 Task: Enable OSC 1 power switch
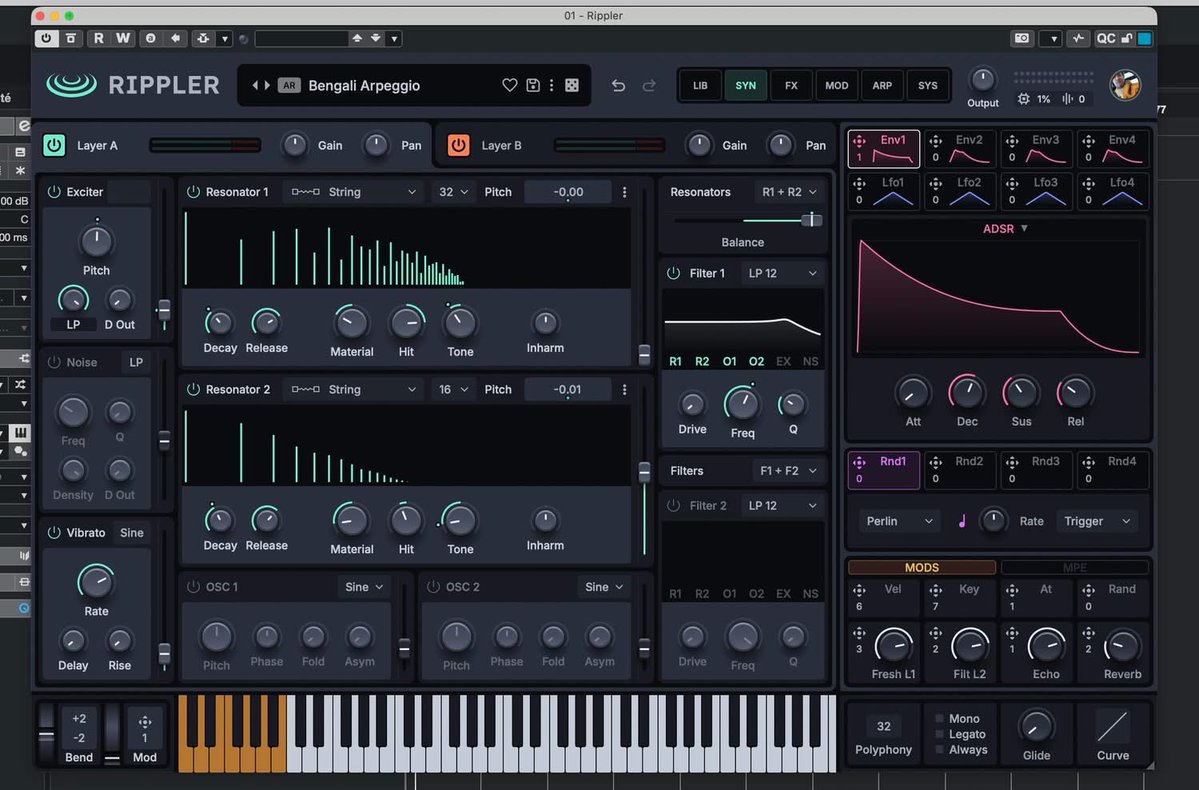(193, 587)
